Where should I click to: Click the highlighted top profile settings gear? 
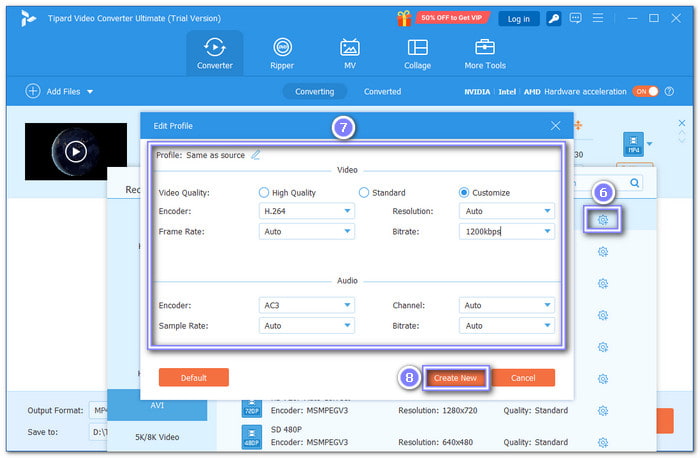pyautogui.click(x=603, y=220)
